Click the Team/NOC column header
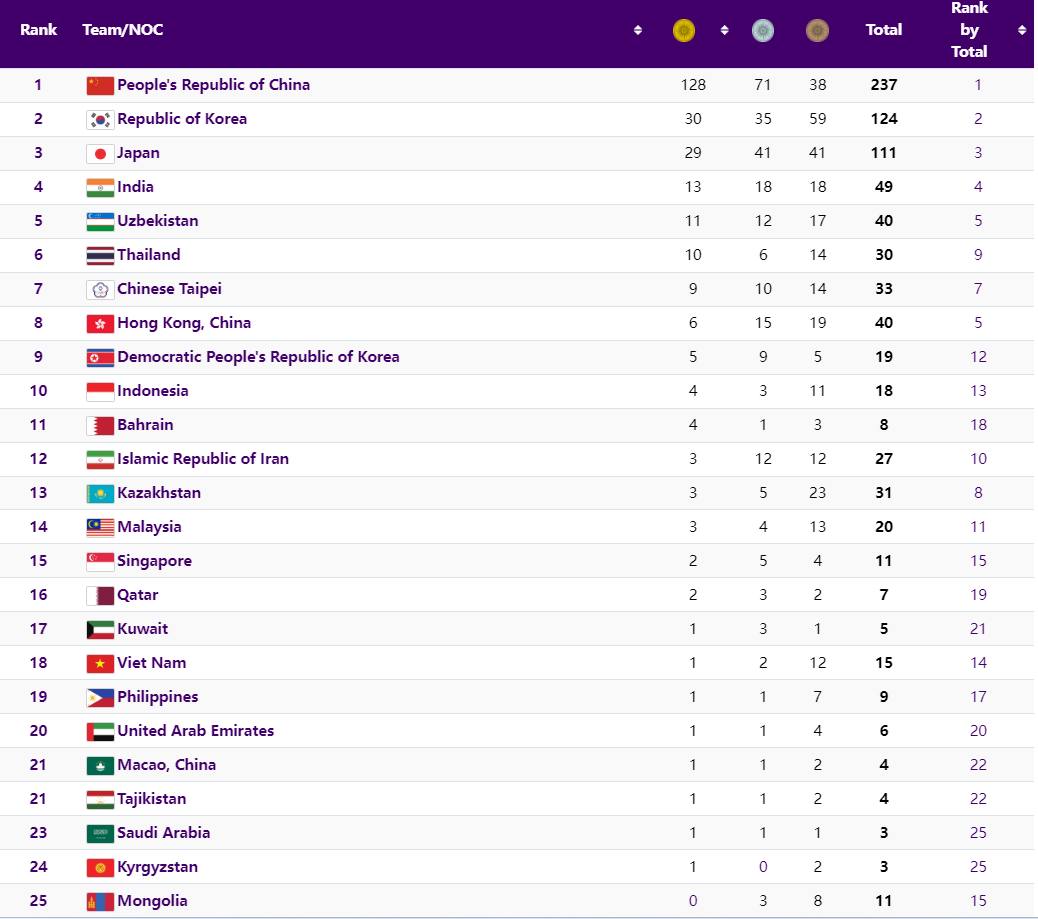The width and height of the screenshot is (1038, 919). pos(122,30)
